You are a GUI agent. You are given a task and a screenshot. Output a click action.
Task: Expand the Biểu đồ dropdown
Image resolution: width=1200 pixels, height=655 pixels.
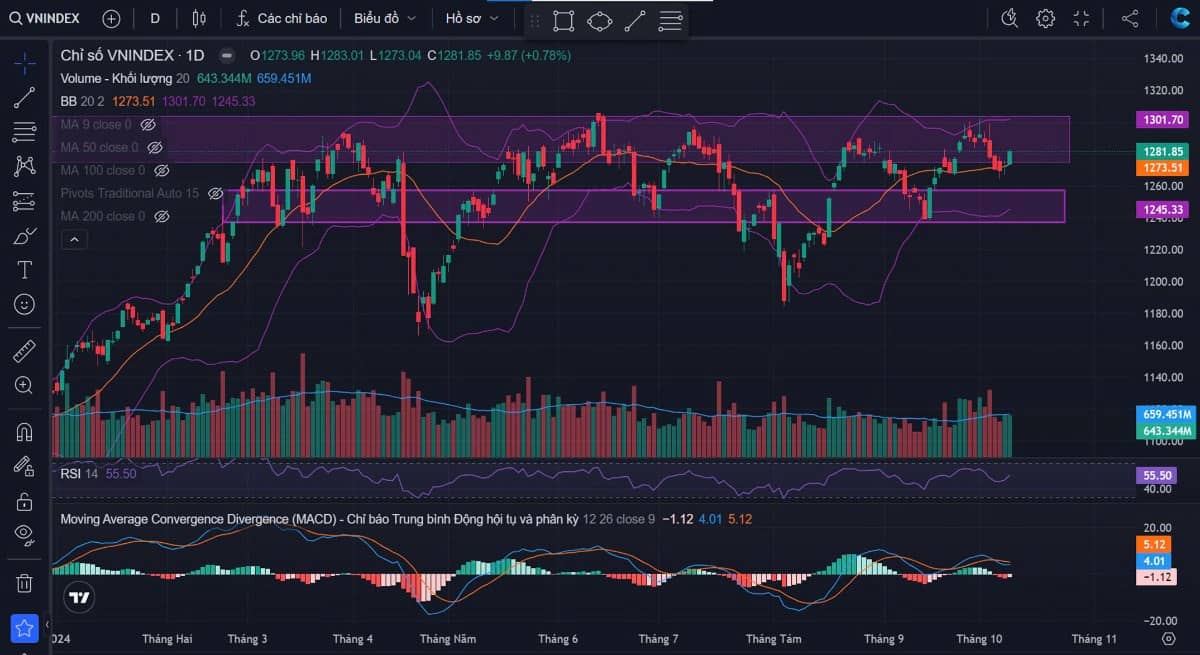click(x=384, y=18)
